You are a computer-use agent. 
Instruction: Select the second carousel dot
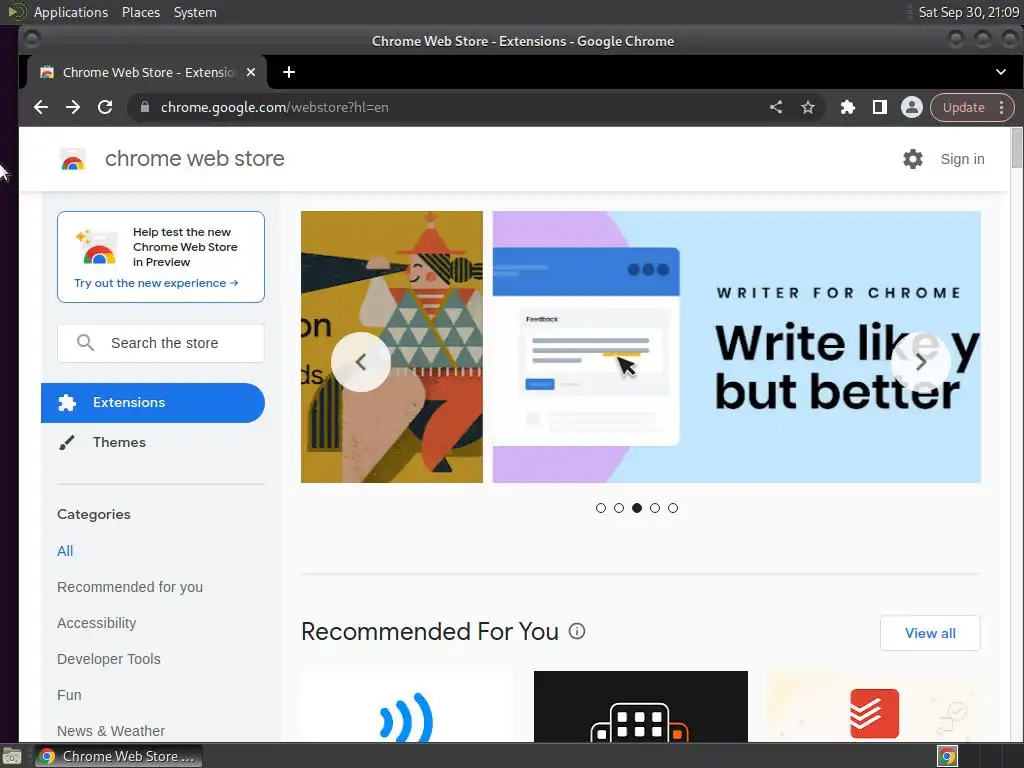619,508
